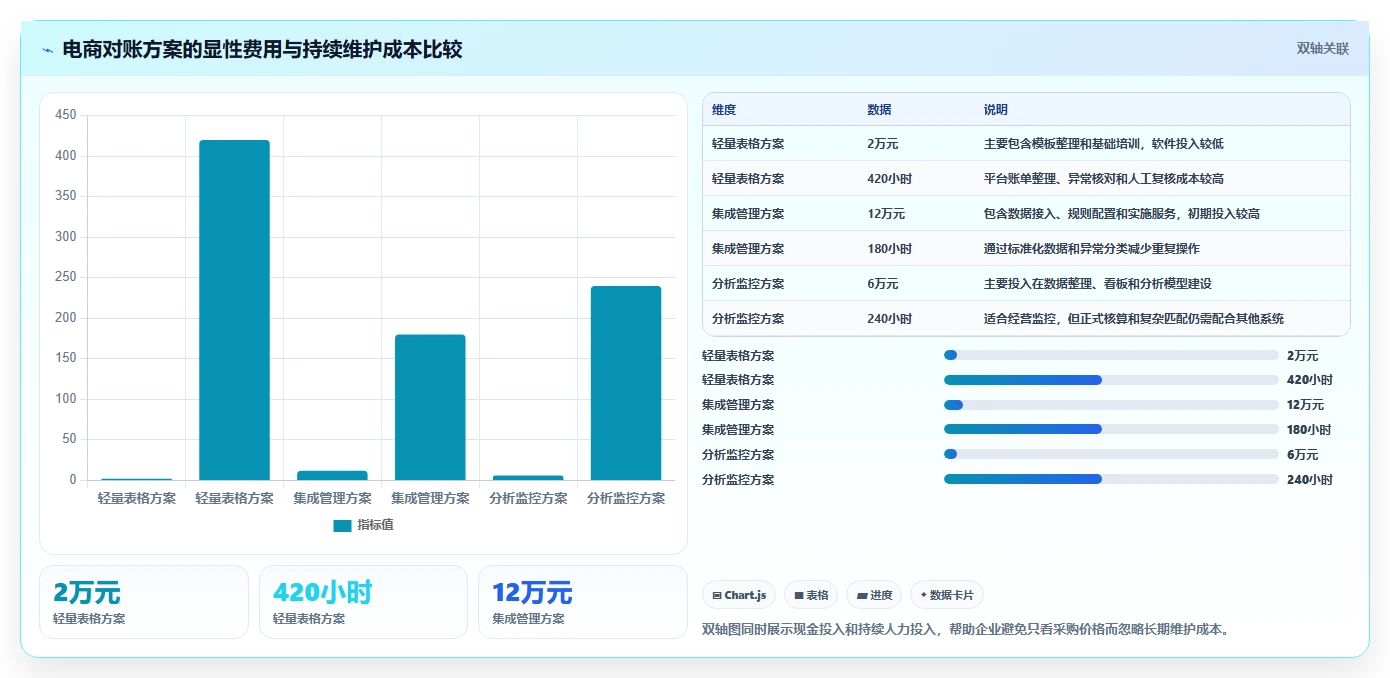This screenshot has width=1390, height=678.
Task: Click the 双轴关联 label in the header
Action: (1323, 49)
